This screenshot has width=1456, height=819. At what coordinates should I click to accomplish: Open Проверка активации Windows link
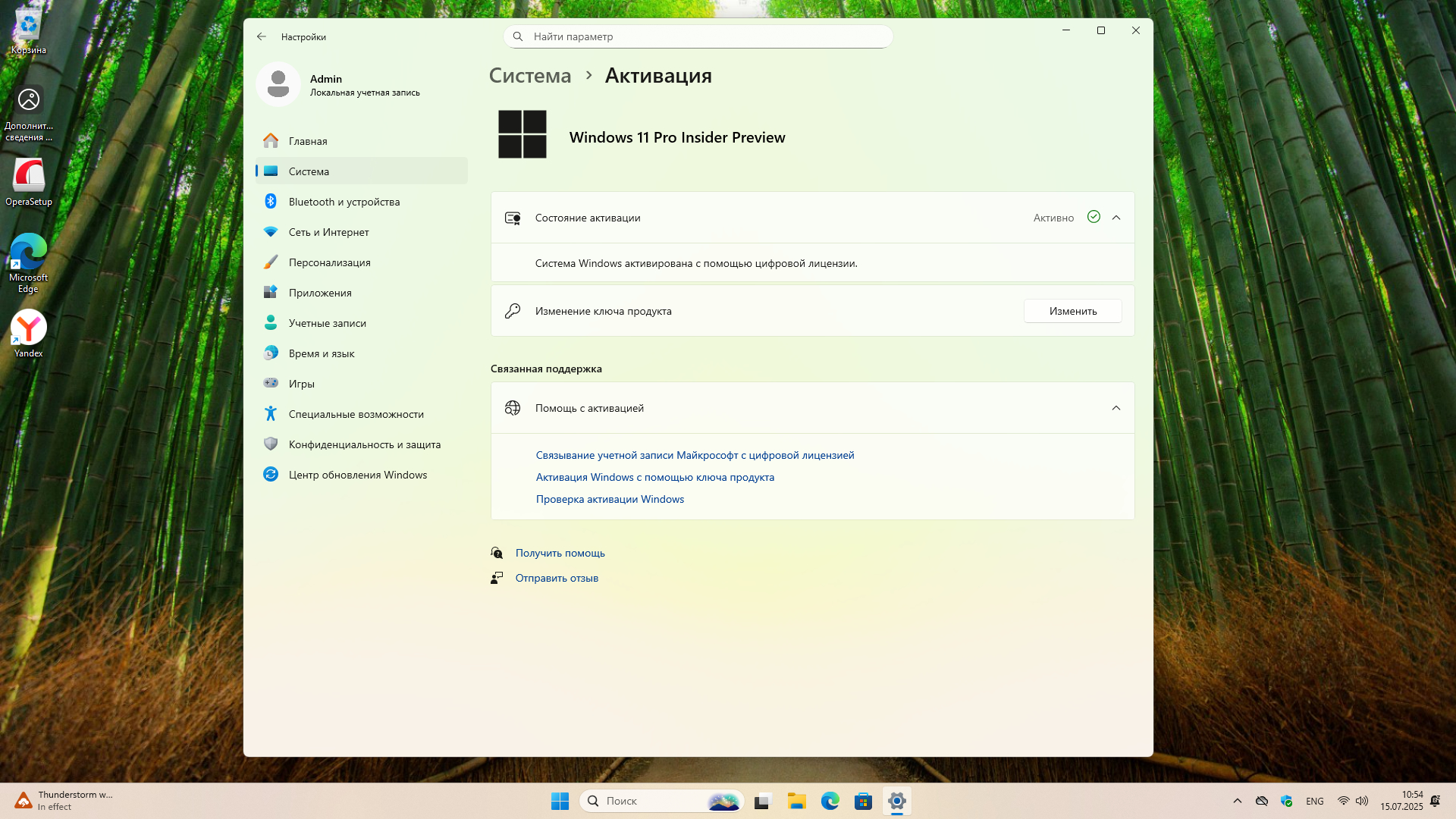tap(610, 499)
